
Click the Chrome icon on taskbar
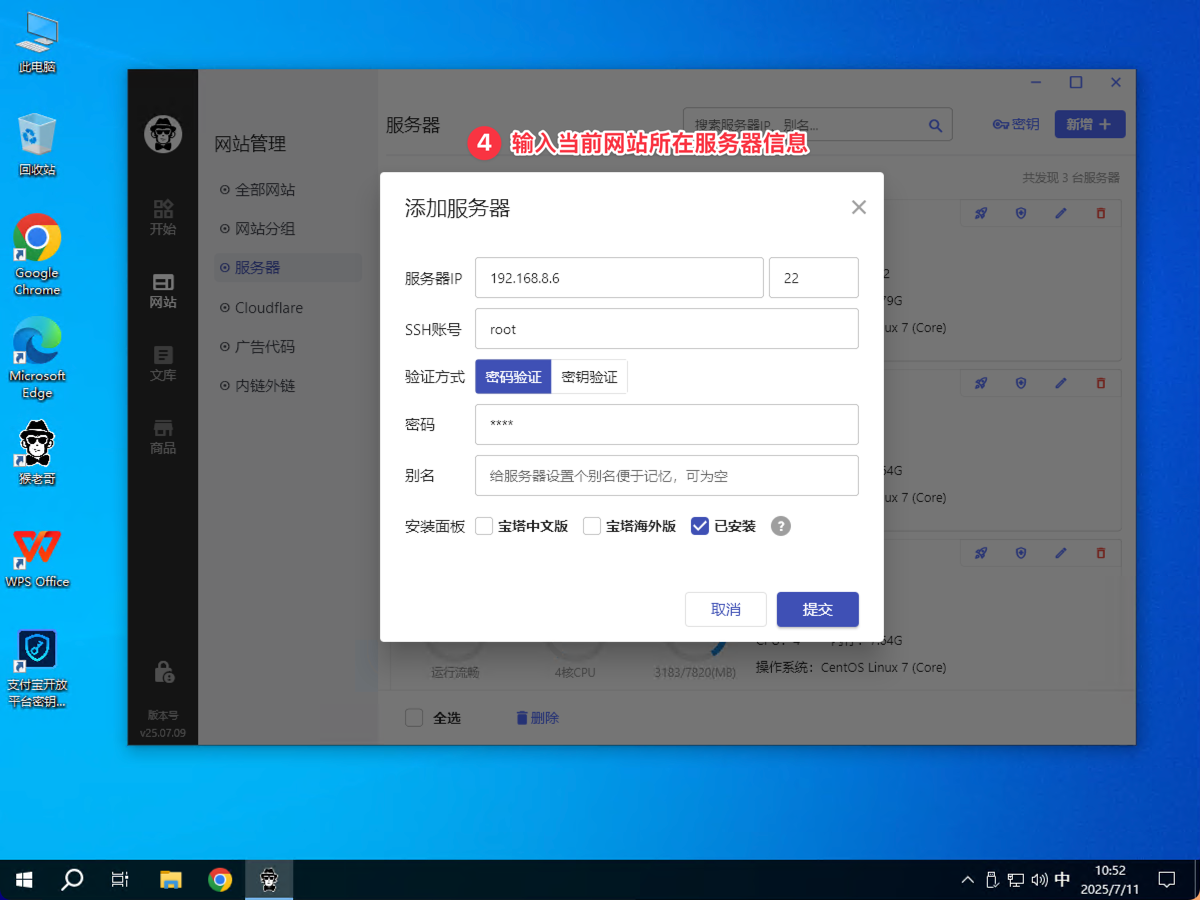coord(220,880)
